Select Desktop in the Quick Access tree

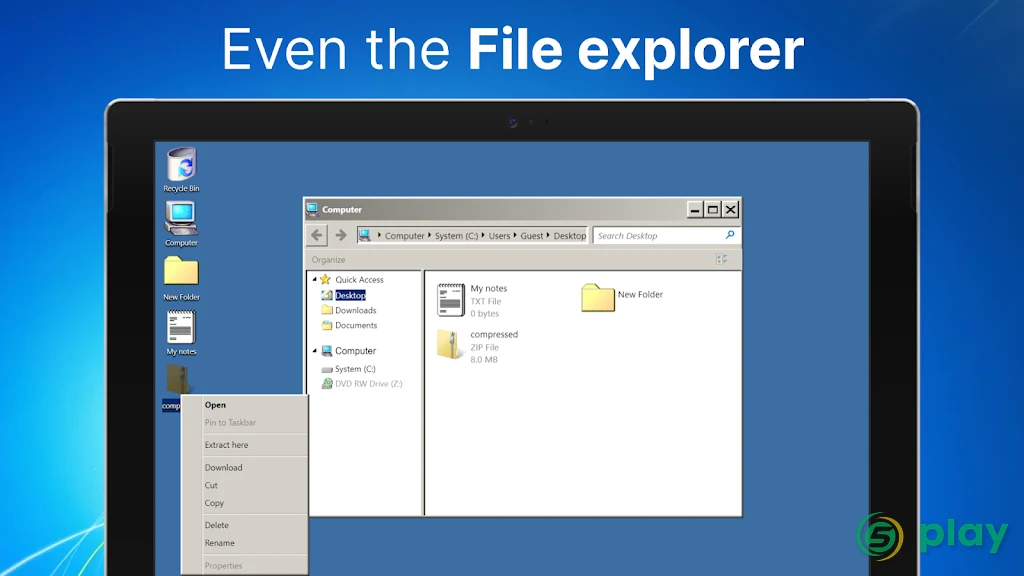[350, 295]
